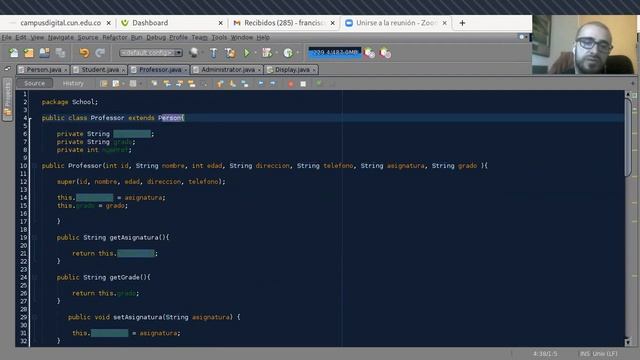Switch to the Person.java tab

pos(43,70)
